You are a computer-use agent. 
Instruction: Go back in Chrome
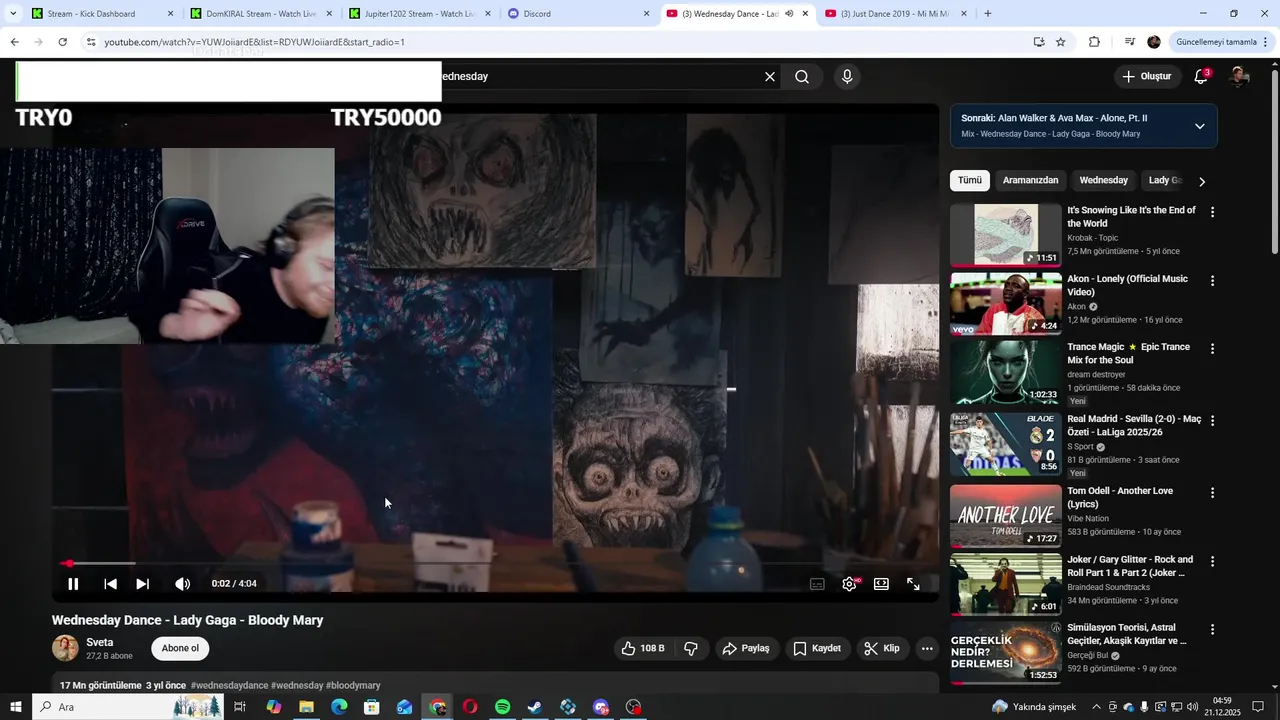(14, 42)
